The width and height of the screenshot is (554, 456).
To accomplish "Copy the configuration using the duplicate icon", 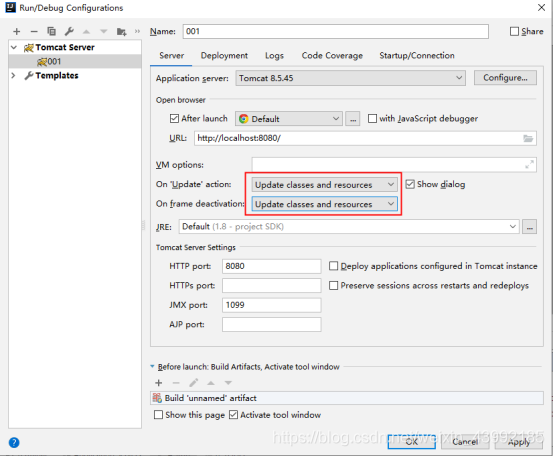I will [x=52, y=31].
